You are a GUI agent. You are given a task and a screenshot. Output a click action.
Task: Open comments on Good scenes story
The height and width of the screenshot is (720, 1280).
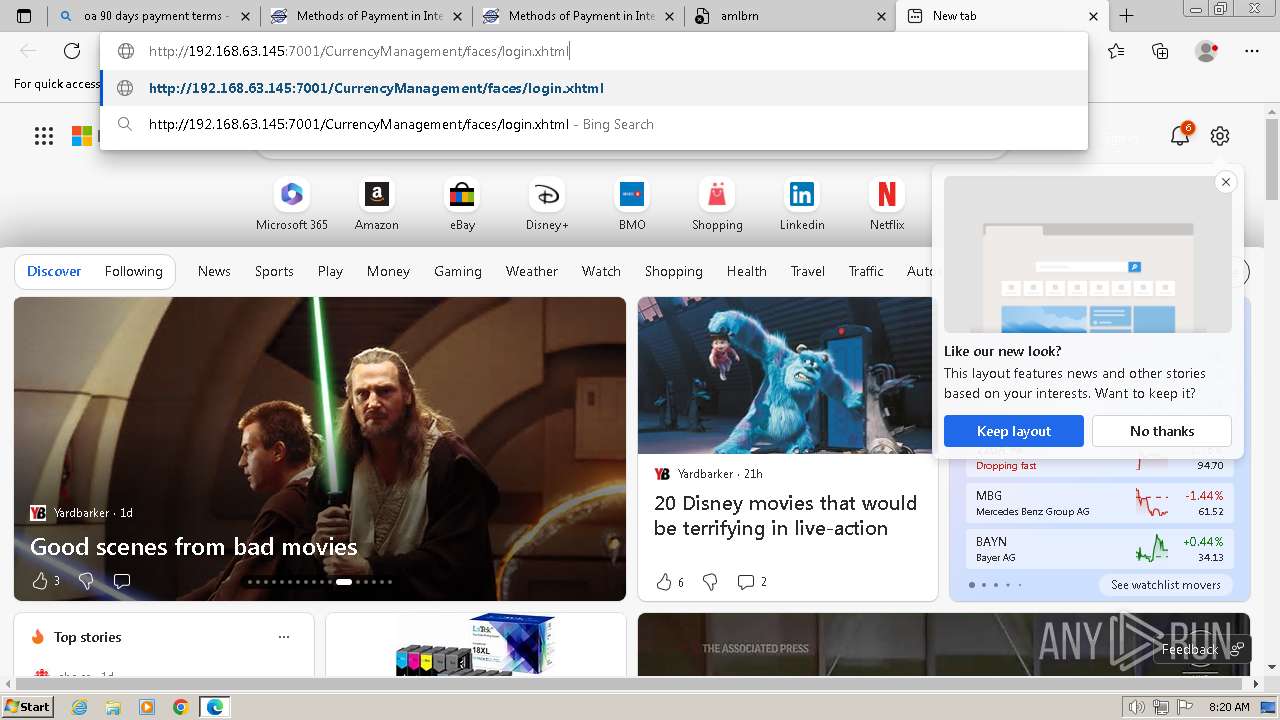click(x=122, y=581)
